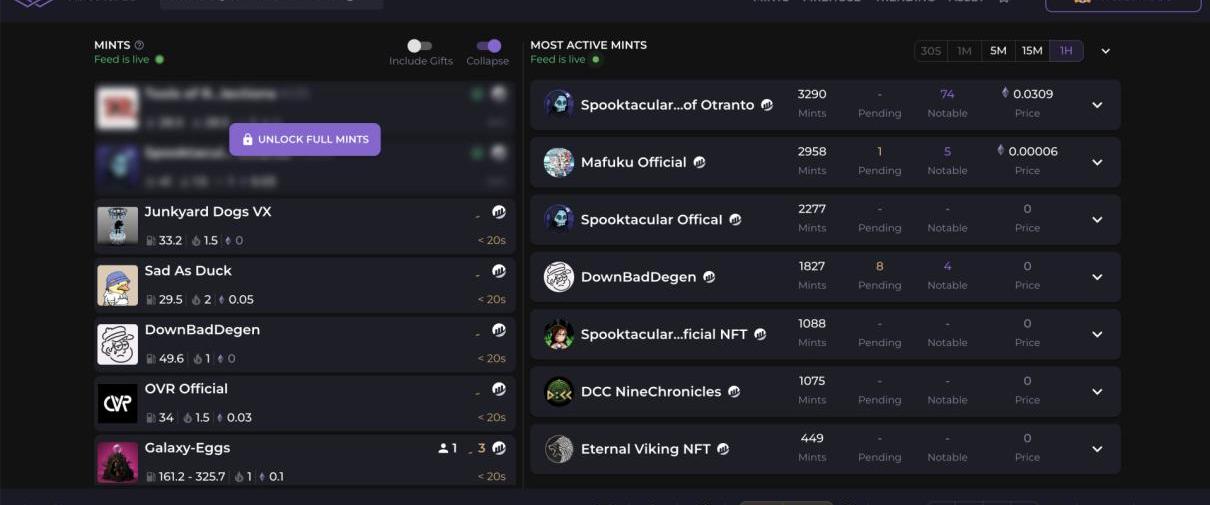This screenshot has width=1210, height=505.
Task: Click chart icon beside DCC NineChronicles name
Action: (734, 392)
